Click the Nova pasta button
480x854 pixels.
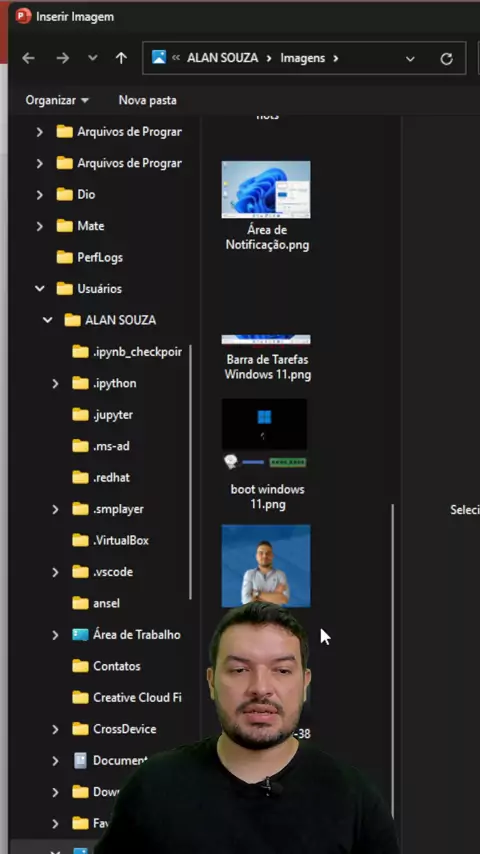[x=148, y=100]
